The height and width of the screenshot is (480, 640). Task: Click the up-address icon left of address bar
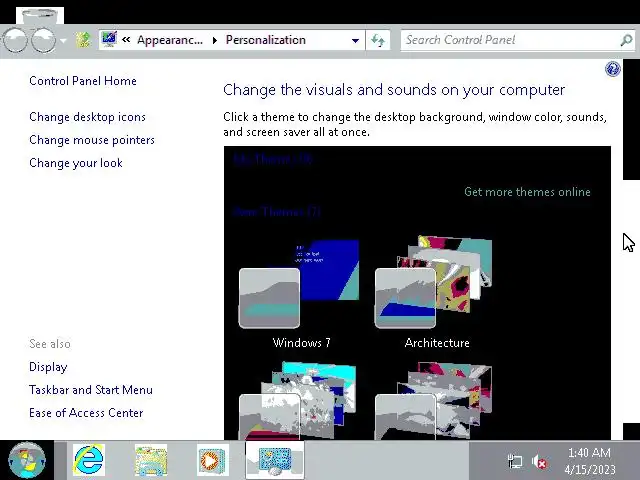(83, 40)
